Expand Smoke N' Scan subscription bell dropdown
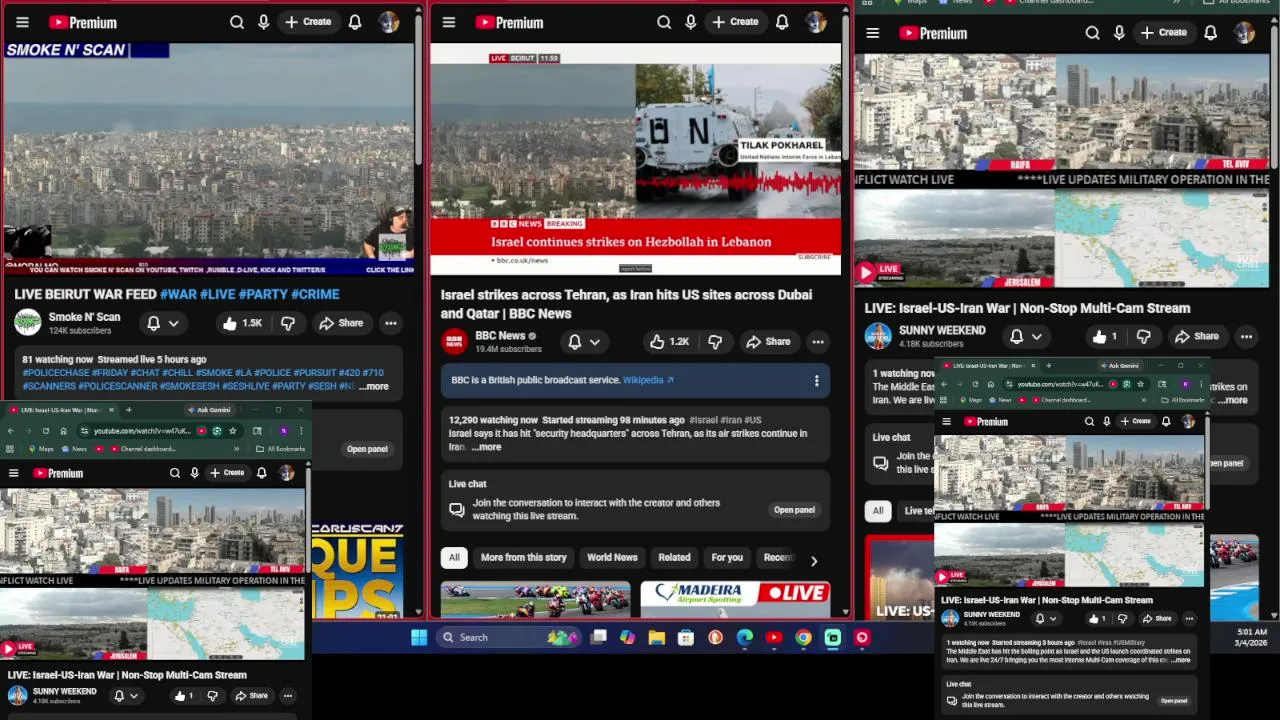The image size is (1280, 720). [x=163, y=323]
